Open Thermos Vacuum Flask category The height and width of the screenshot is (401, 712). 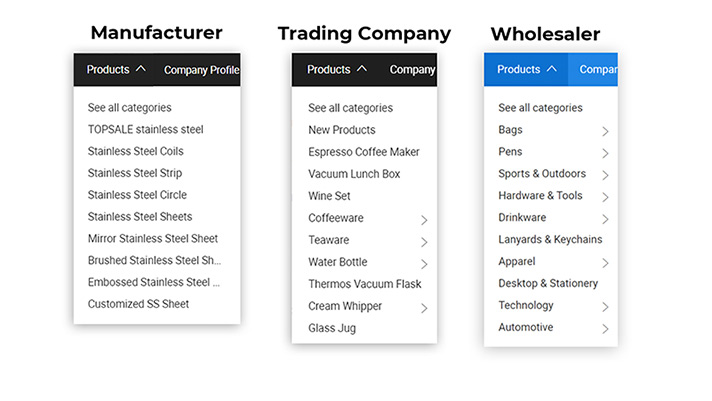point(364,284)
